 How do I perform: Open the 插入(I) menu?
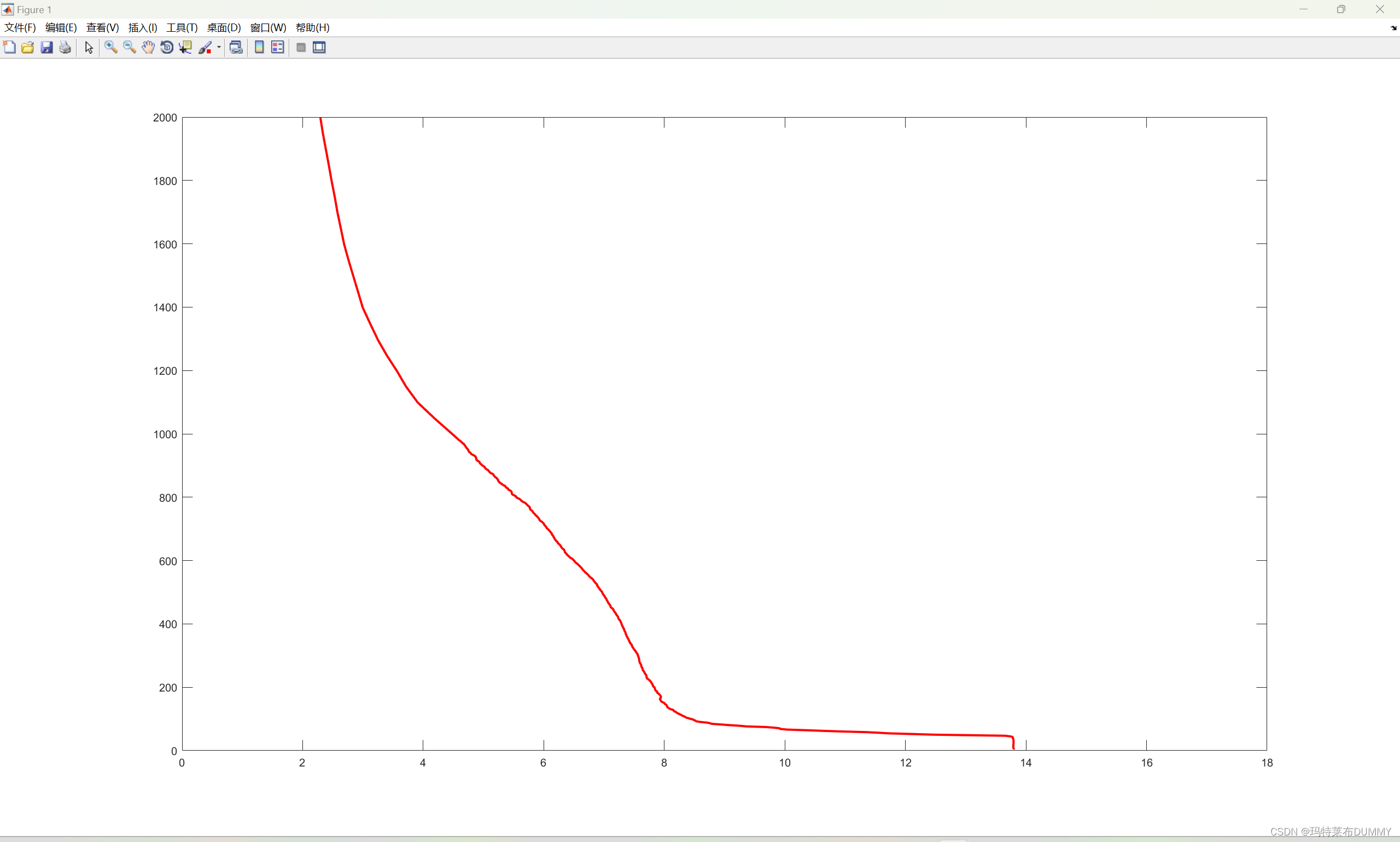coord(142,28)
